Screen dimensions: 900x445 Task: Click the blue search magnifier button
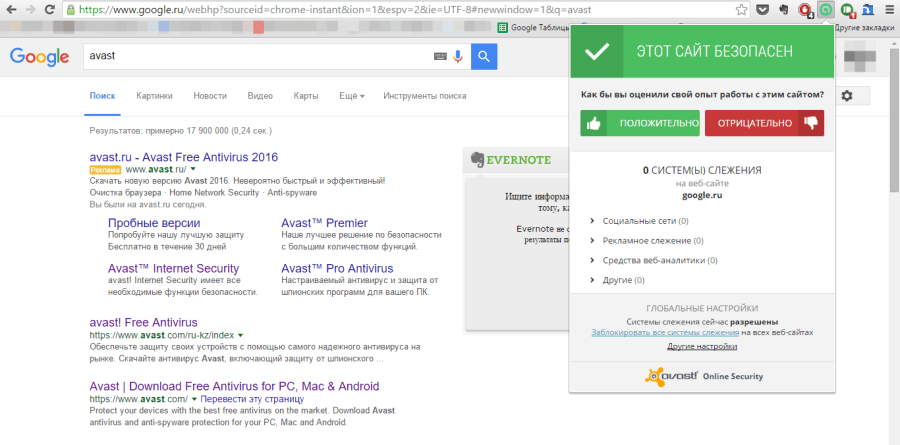484,56
